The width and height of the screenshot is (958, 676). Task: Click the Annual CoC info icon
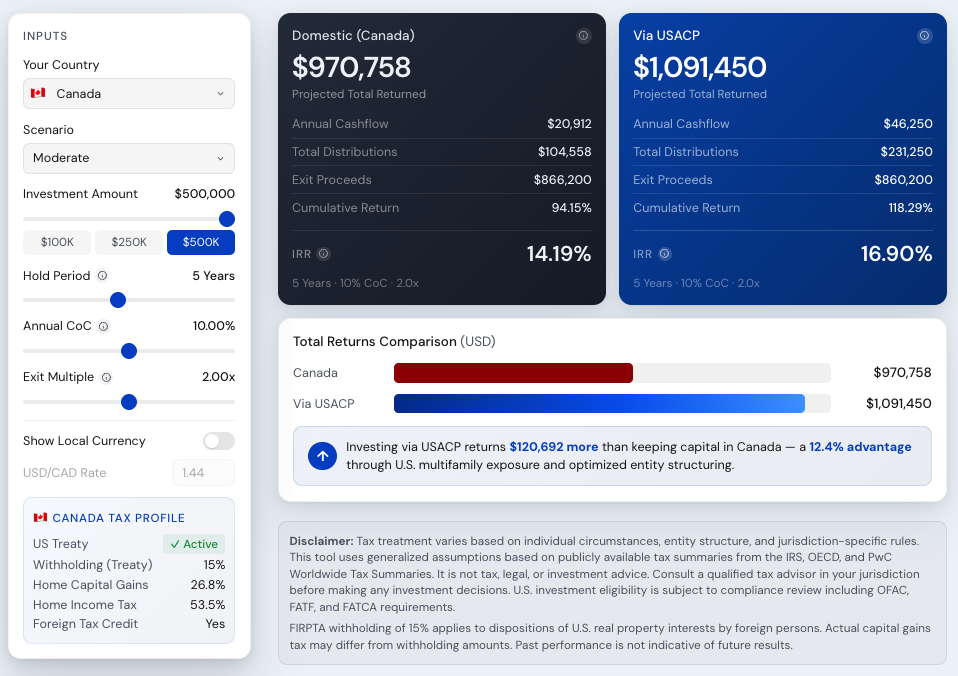104,326
